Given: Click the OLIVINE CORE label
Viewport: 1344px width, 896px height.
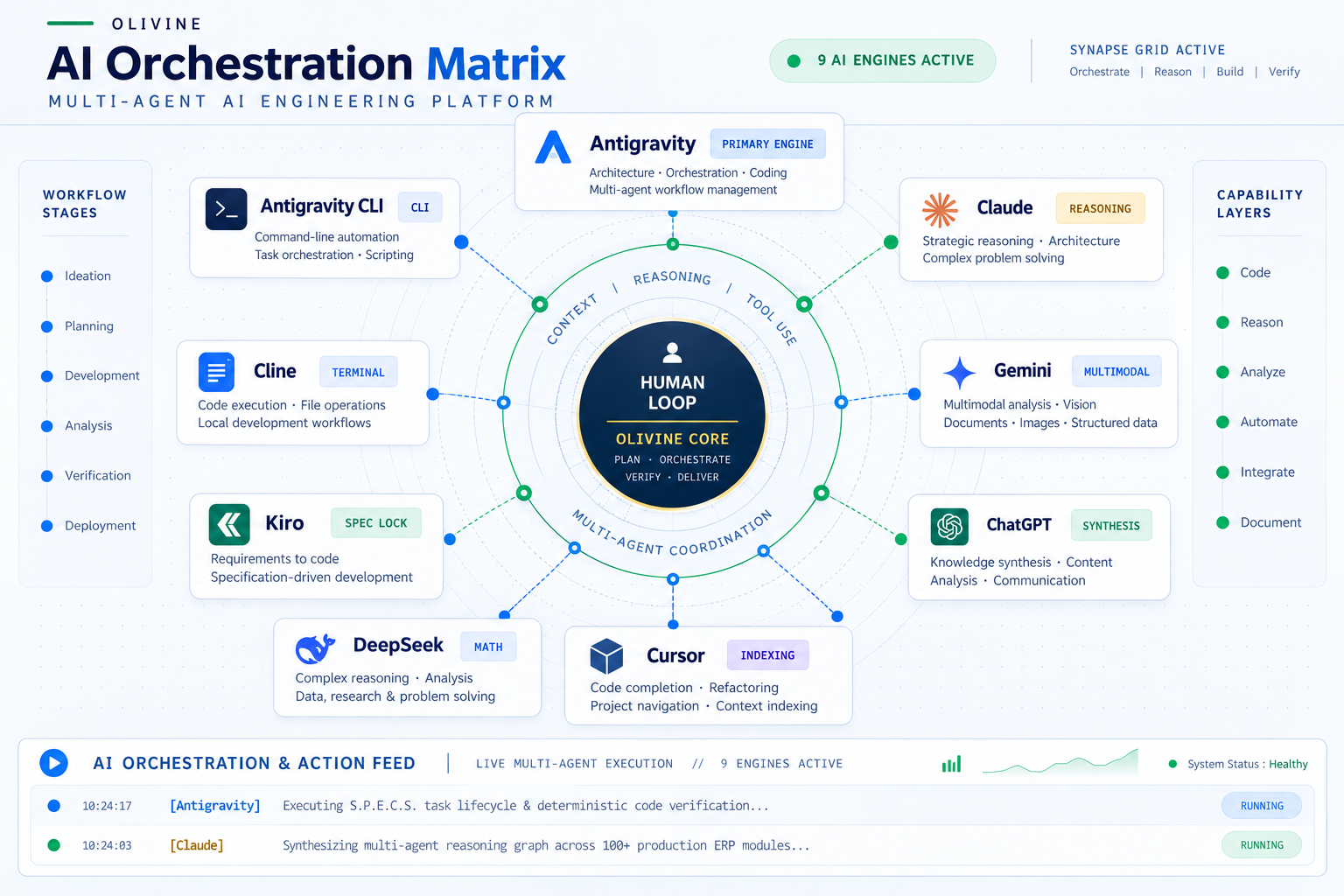Looking at the screenshot, I should click(x=672, y=439).
